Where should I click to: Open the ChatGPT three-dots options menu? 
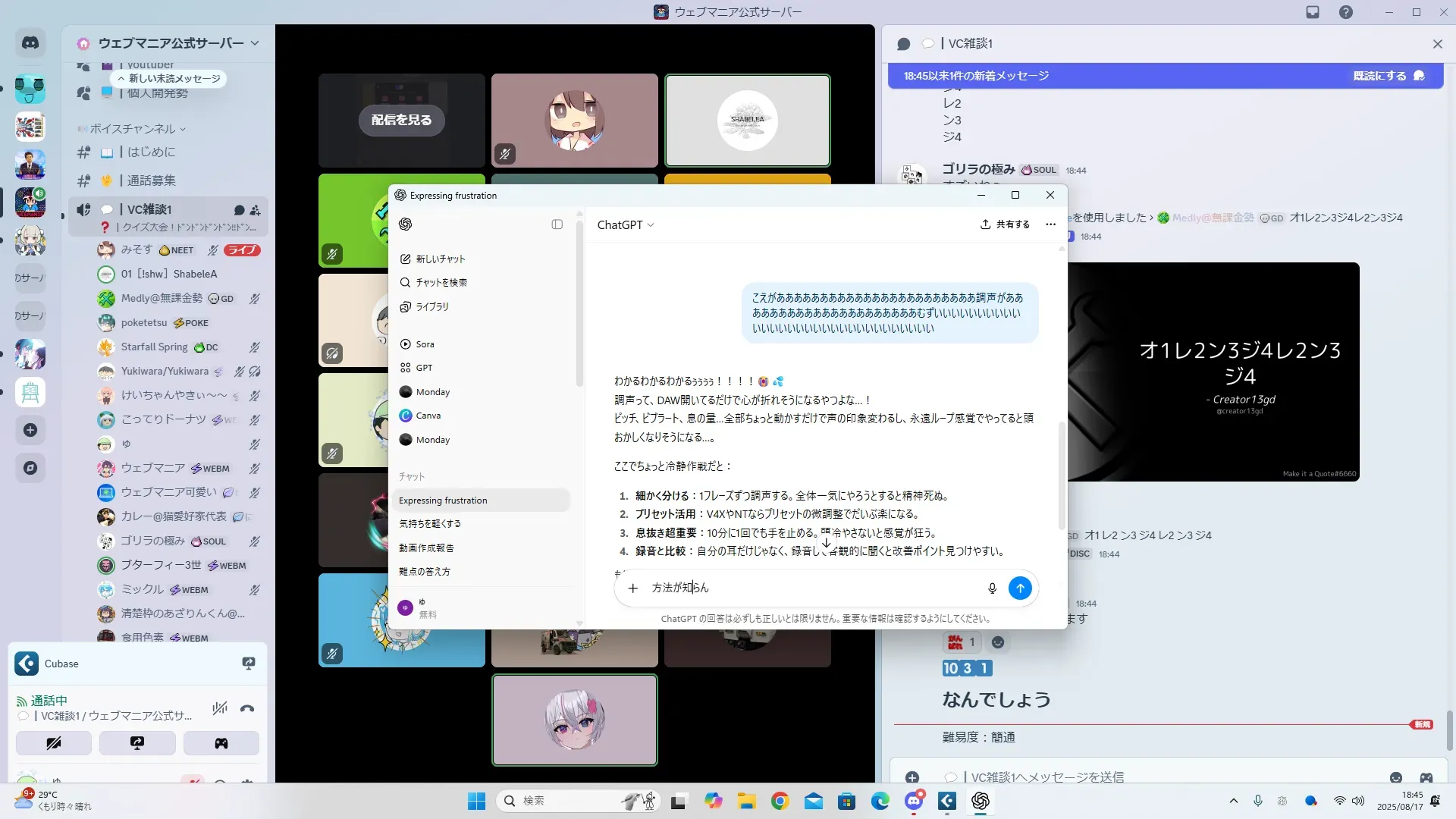click(x=1050, y=224)
